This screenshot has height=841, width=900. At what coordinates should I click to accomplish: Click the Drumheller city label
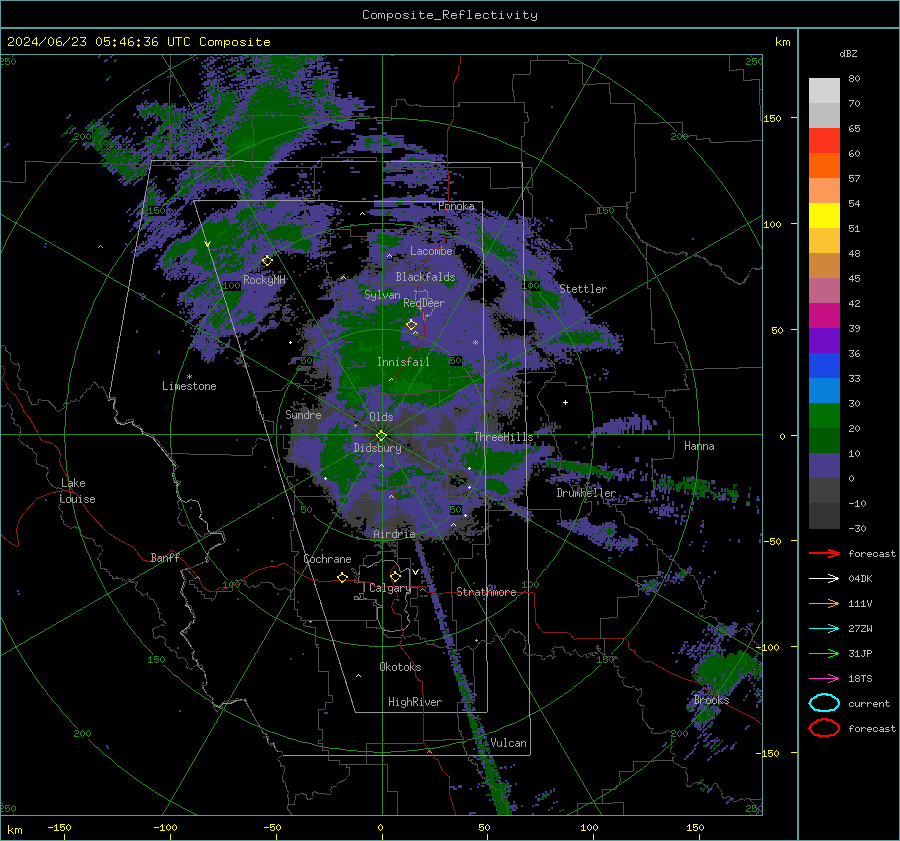pos(586,493)
